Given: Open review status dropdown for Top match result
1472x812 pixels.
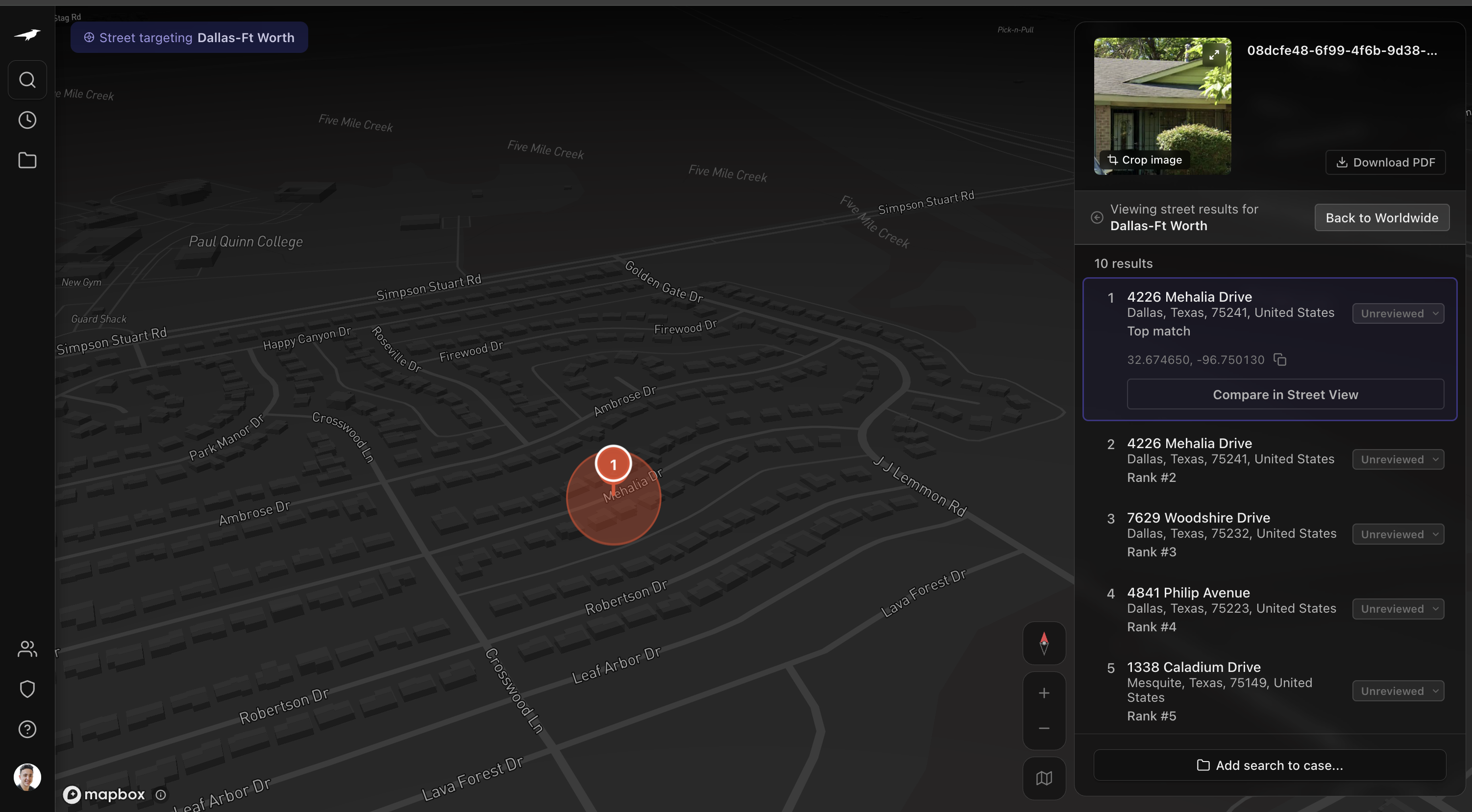Looking at the screenshot, I should [x=1398, y=313].
